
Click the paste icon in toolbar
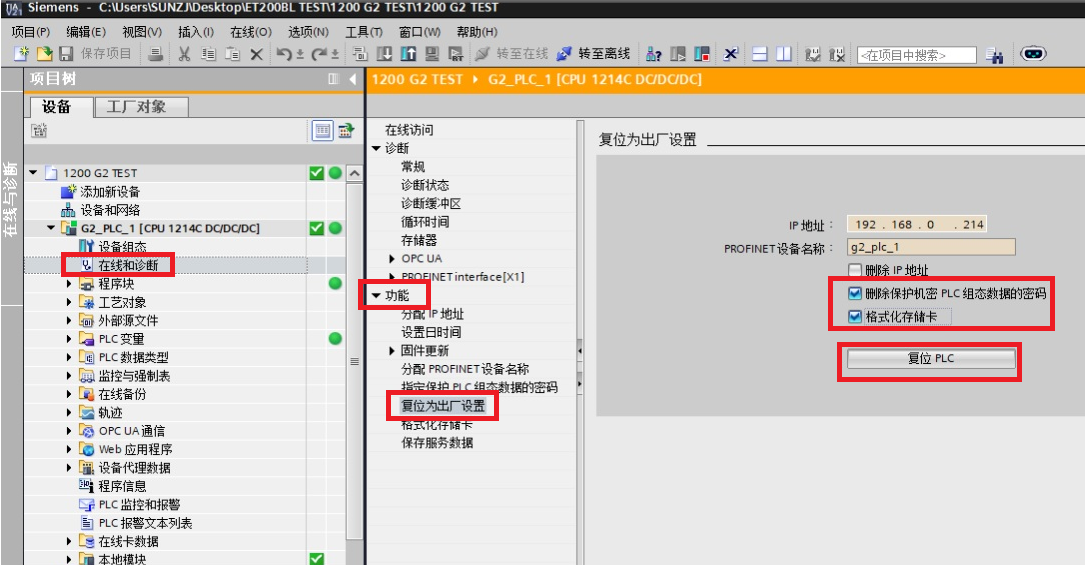(x=232, y=54)
